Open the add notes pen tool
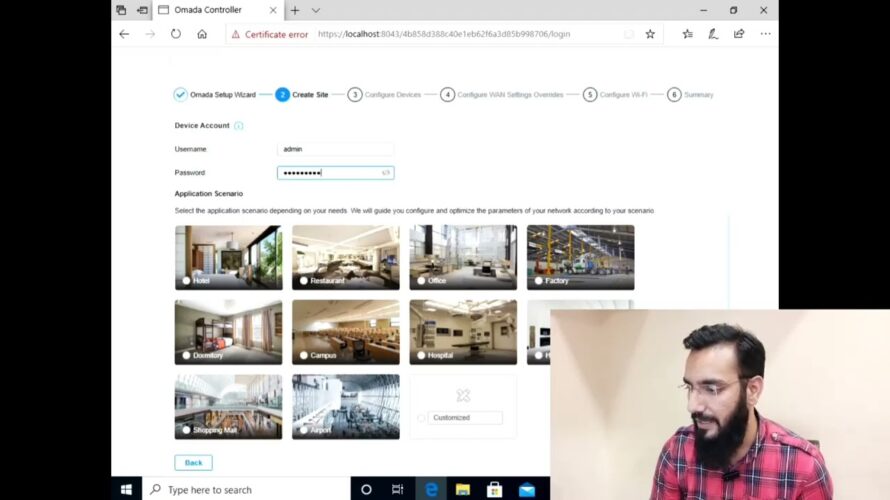This screenshot has width=890, height=500. click(x=713, y=34)
